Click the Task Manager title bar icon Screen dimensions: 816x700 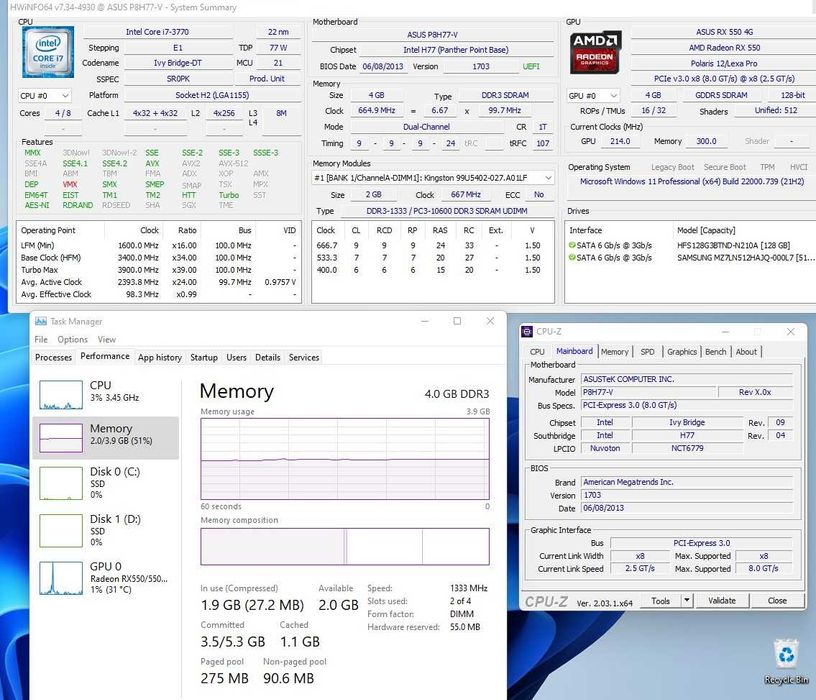(x=41, y=321)
